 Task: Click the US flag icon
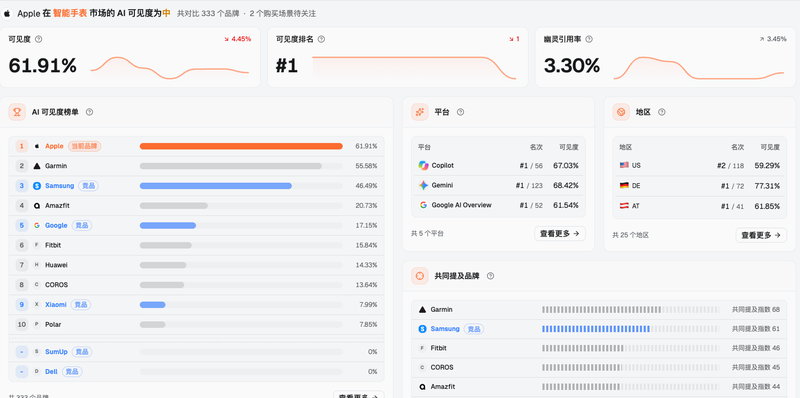coord(624,165)
